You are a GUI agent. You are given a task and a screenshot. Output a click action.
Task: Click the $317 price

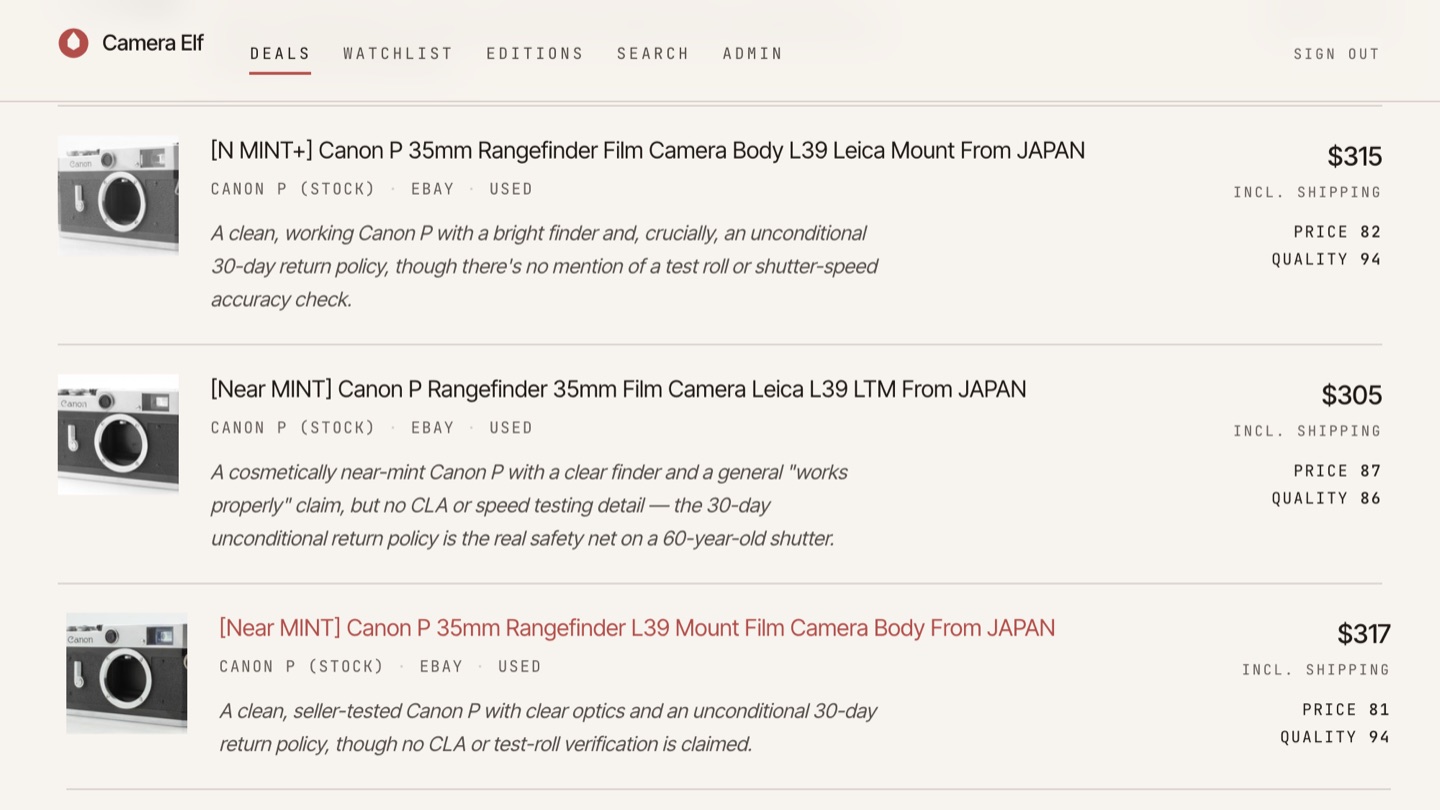point(1363,635)
